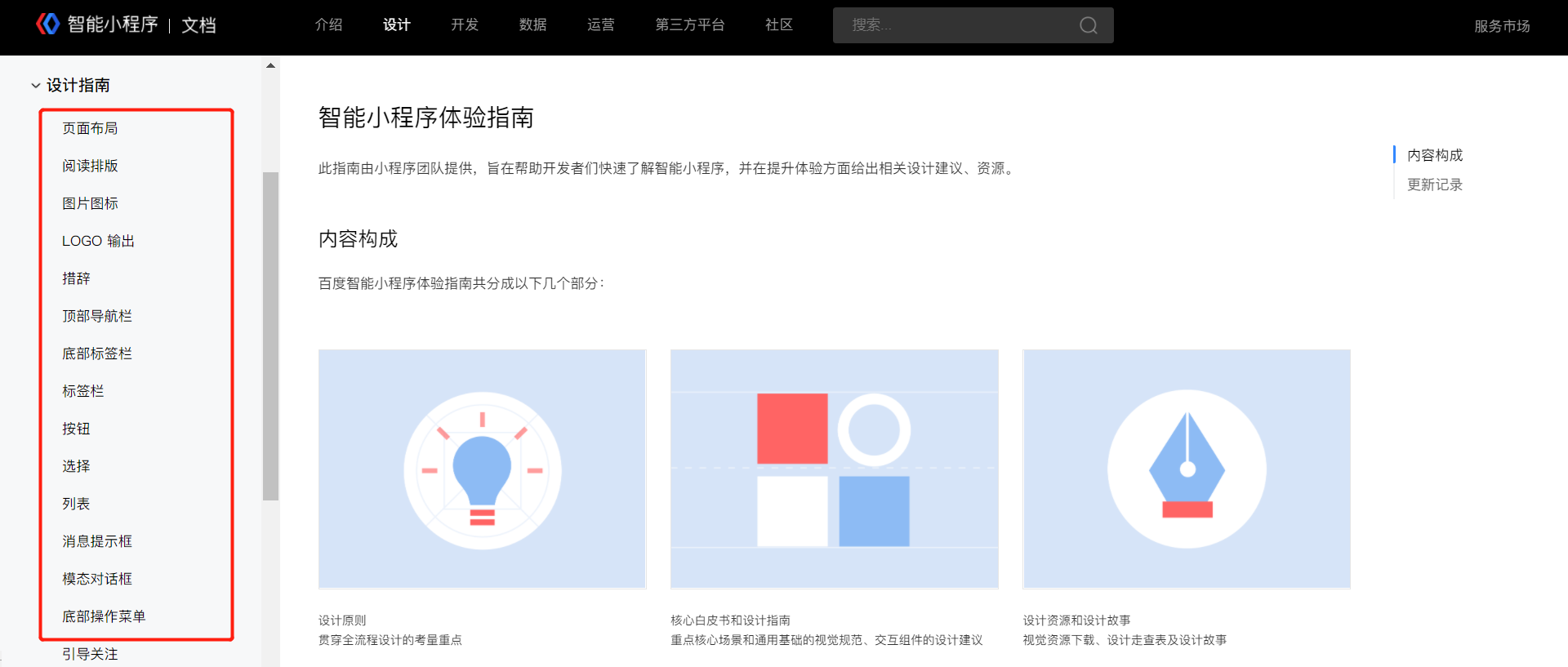Click the 设计资源和设计故事 caption text
This screenshot has height=667, width=1568.
[1076, 620]
